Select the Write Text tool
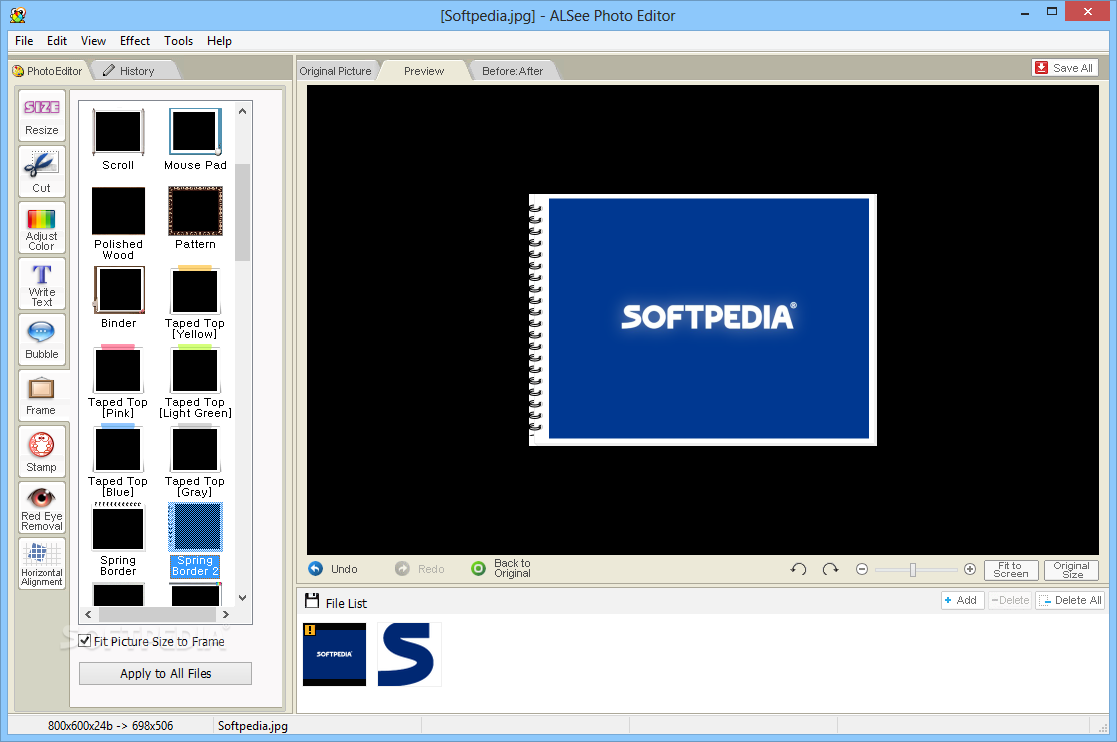Screen dimensions: 1117x742 (x=42, y=284)
